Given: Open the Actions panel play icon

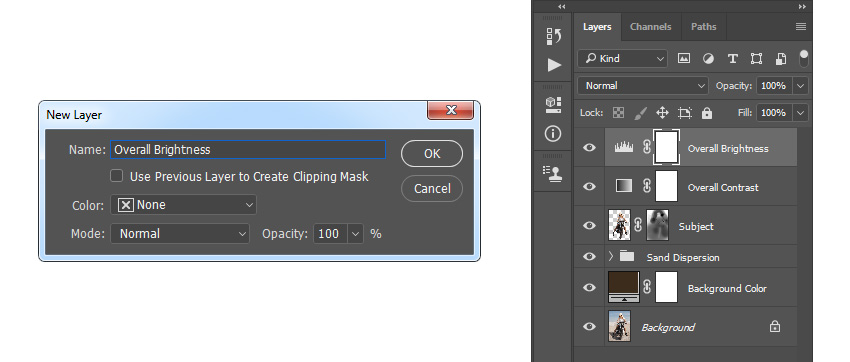Looking at the screenshot, I should (x=553, y=65).
